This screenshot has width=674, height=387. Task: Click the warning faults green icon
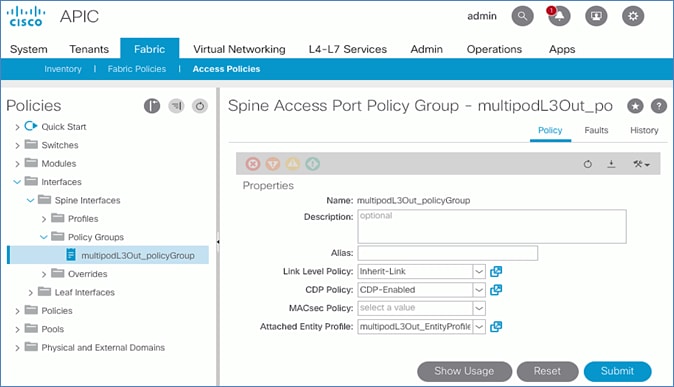[x=312, y=164]
